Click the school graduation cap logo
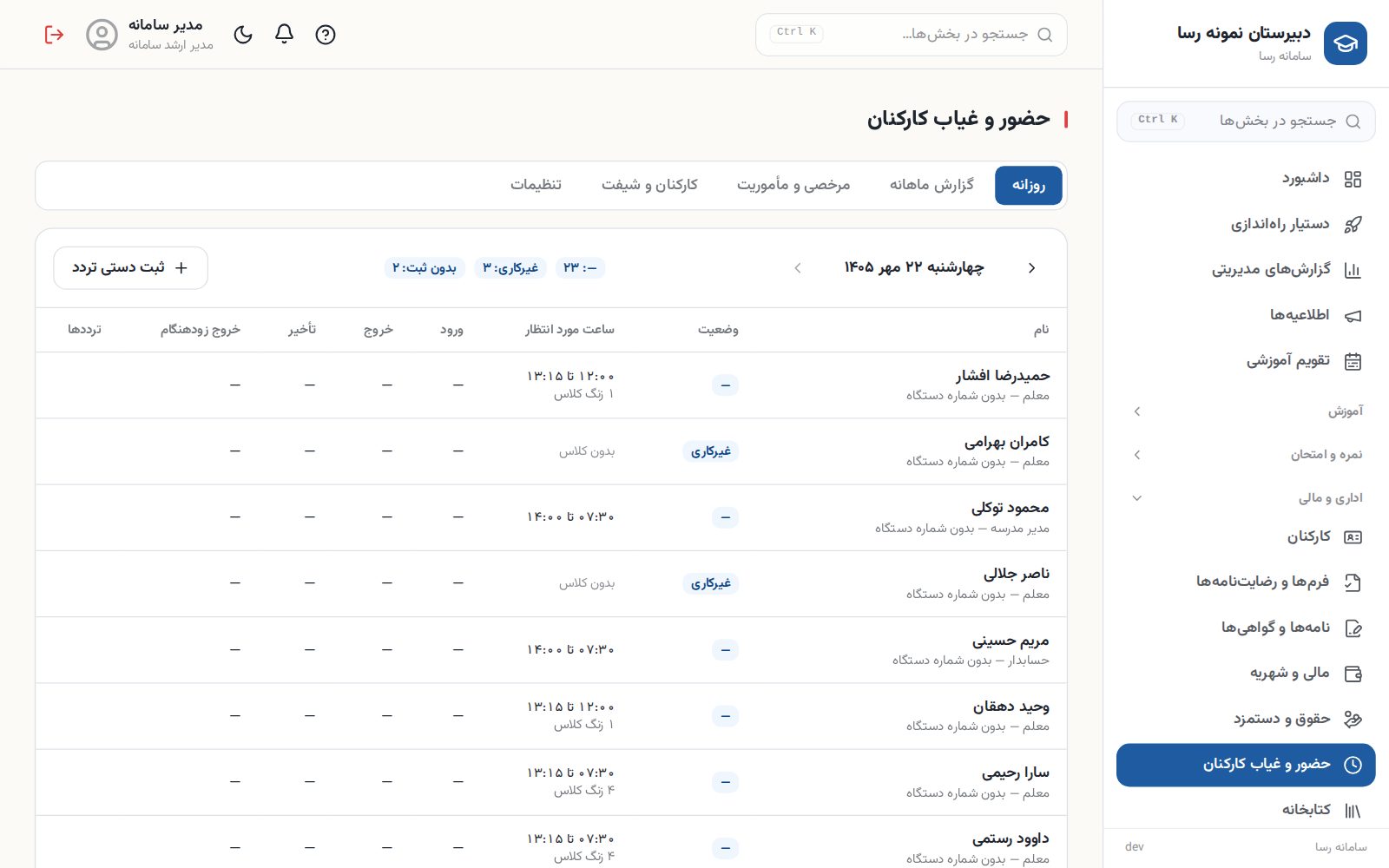 click(x=1345, y=43)
